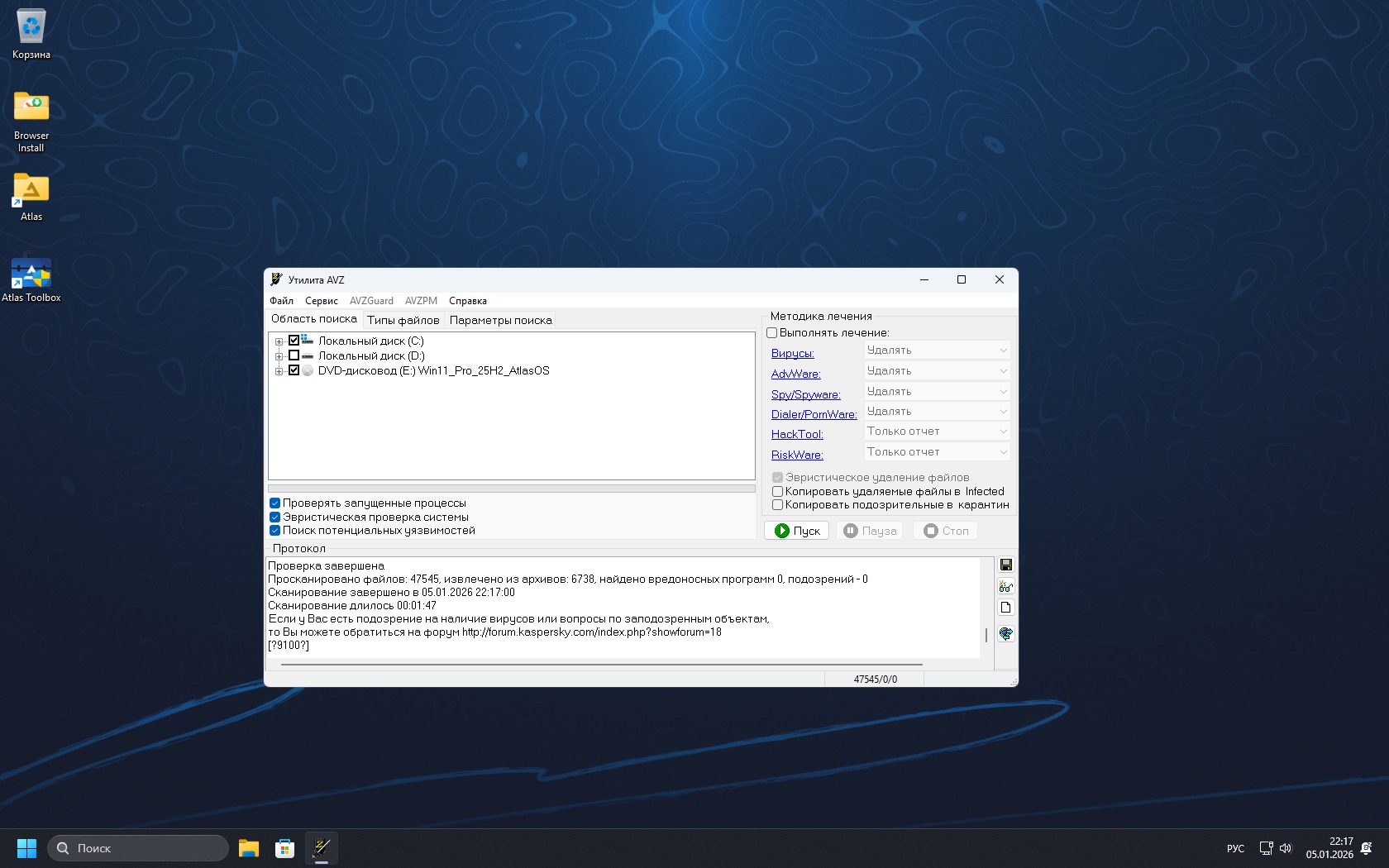
Task: Click the blank page clear protocol icon
Action: 1005,608
